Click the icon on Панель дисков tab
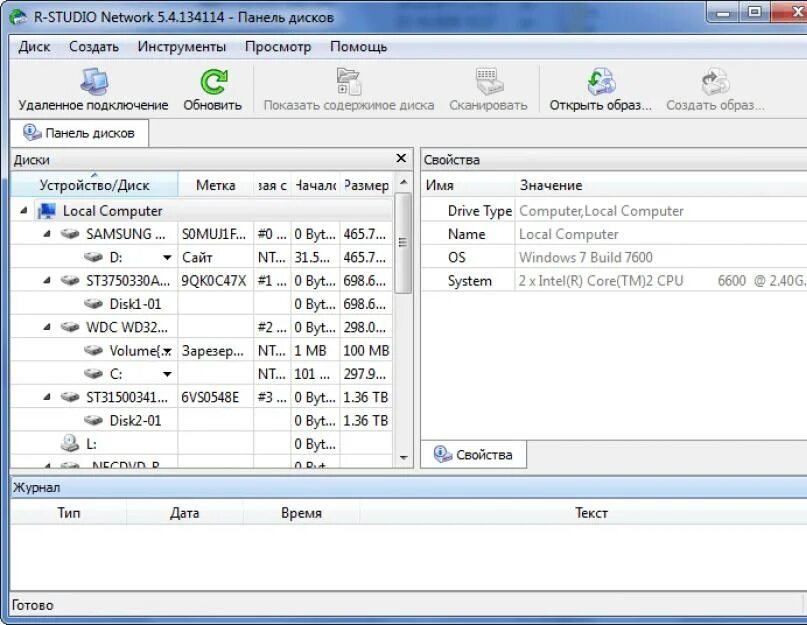Image resolution: width=807 pixels, height=625 pixels. click(32, 132)
